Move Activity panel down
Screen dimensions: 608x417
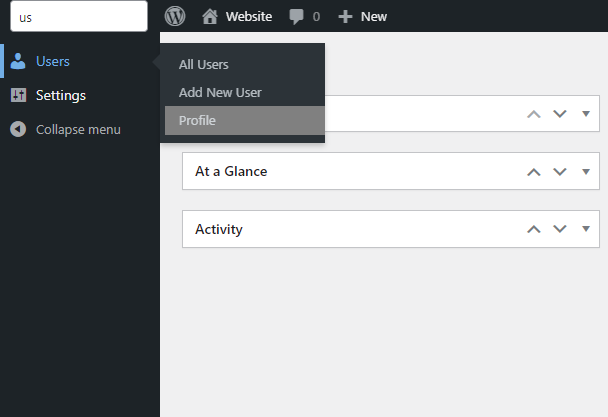click(560, 229)
